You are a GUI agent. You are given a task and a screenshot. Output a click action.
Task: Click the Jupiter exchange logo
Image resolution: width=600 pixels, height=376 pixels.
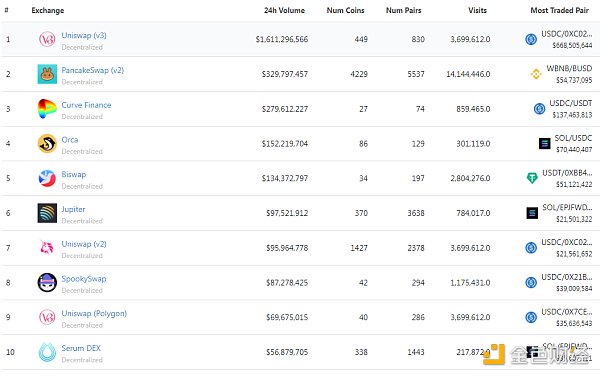tap(47, 213)
